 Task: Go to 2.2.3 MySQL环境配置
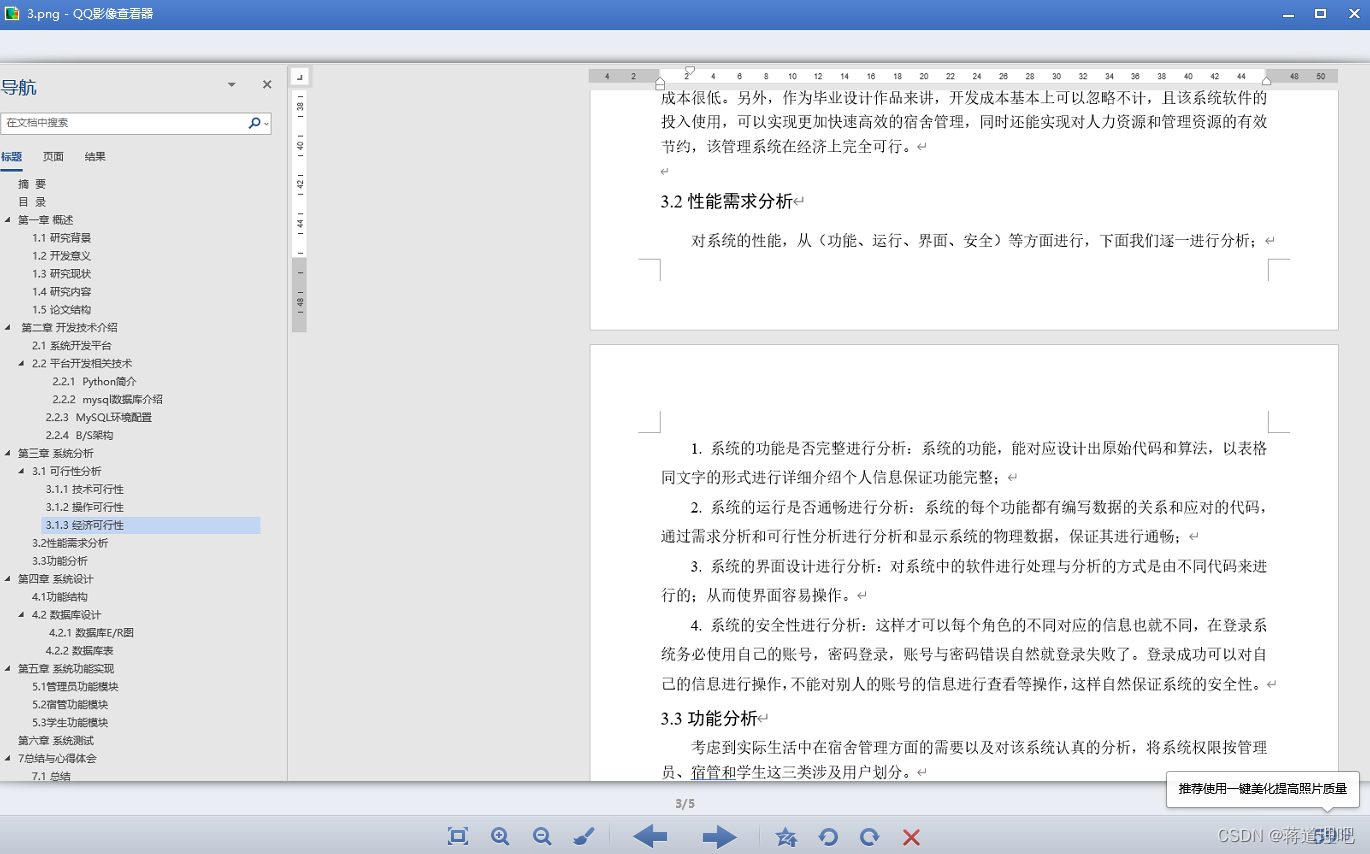[99, 418]
